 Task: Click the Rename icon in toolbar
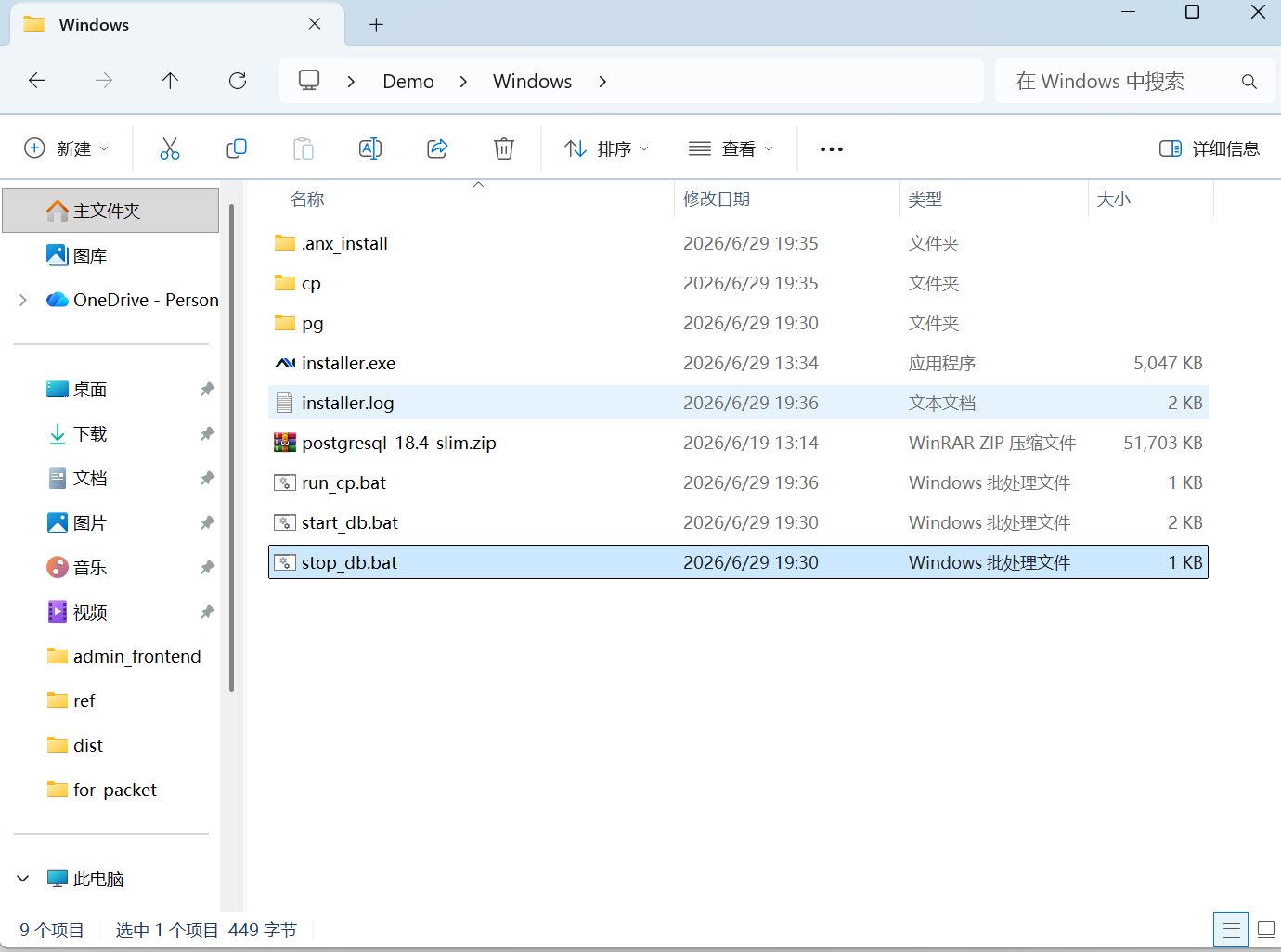(370, 148)
